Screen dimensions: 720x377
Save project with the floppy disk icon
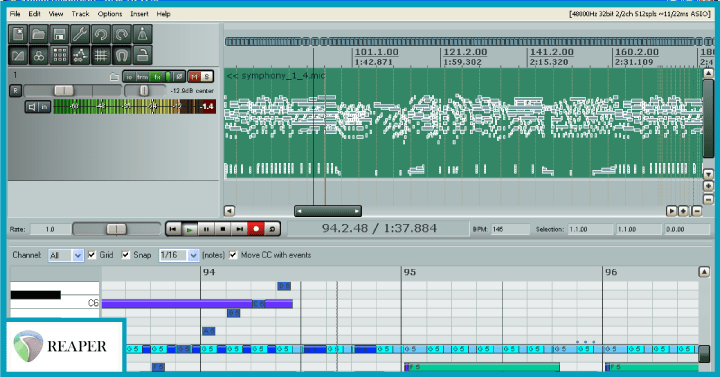(59, 34)
